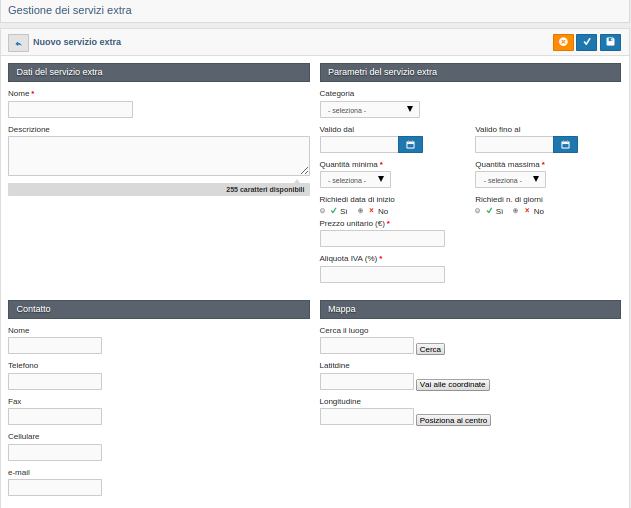Click the Prezzo unitario input field
The height and width of the screenshot is (508, 631).
382,239
